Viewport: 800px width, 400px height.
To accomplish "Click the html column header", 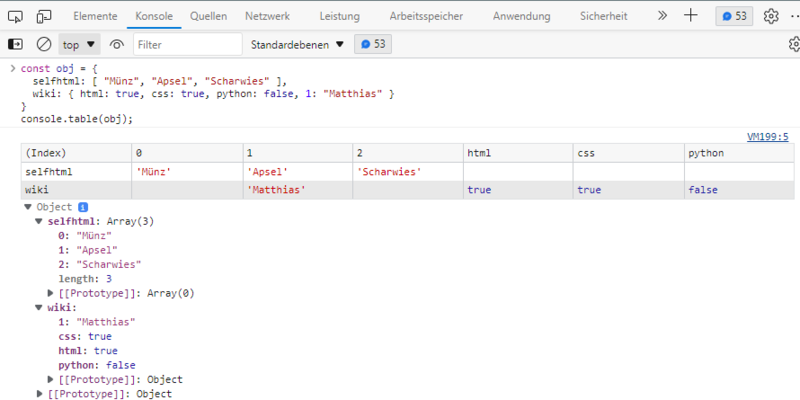I will [x=518, y=153].
